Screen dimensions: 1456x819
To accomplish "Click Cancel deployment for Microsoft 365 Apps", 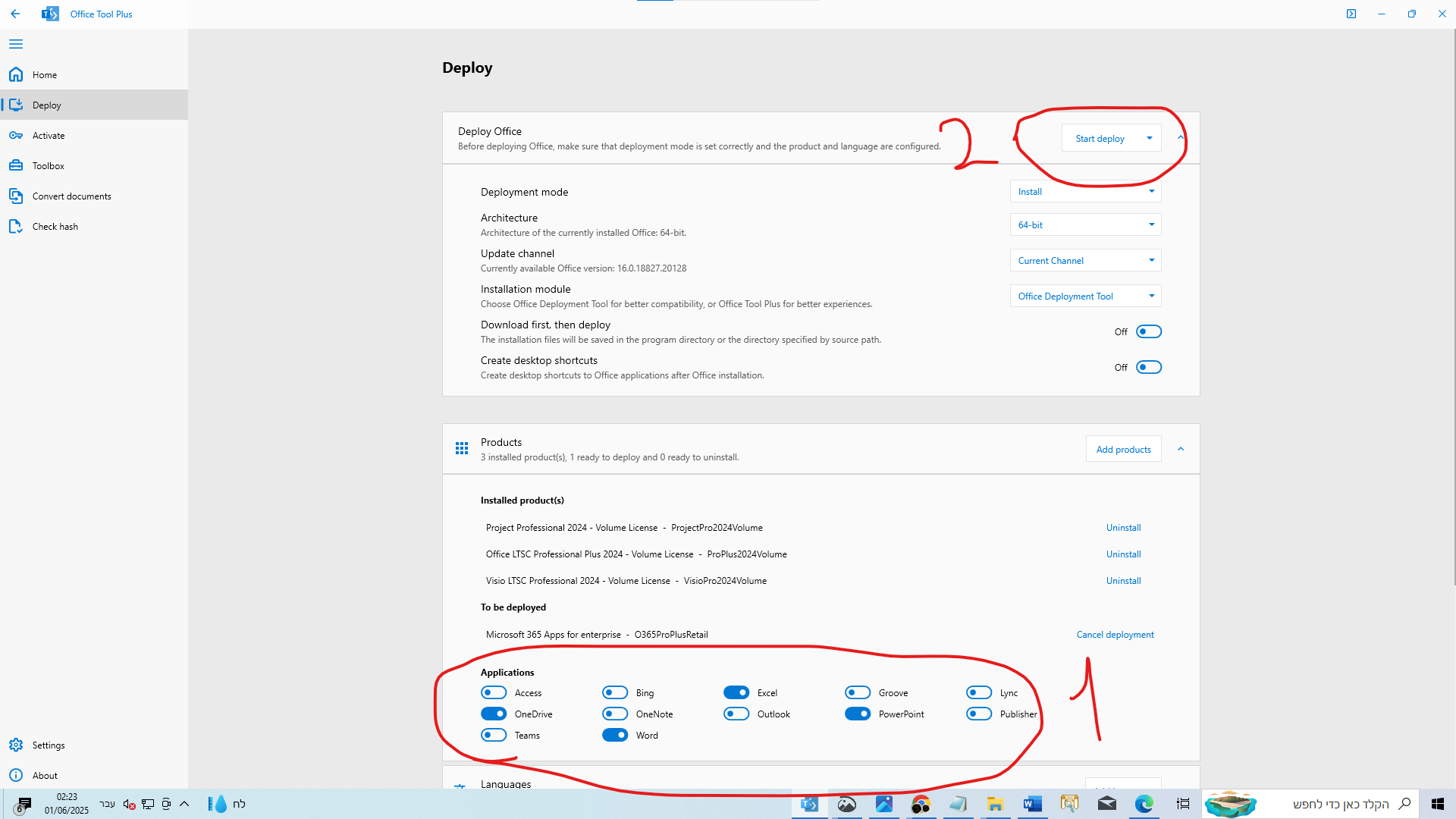I will point(1115,635).
